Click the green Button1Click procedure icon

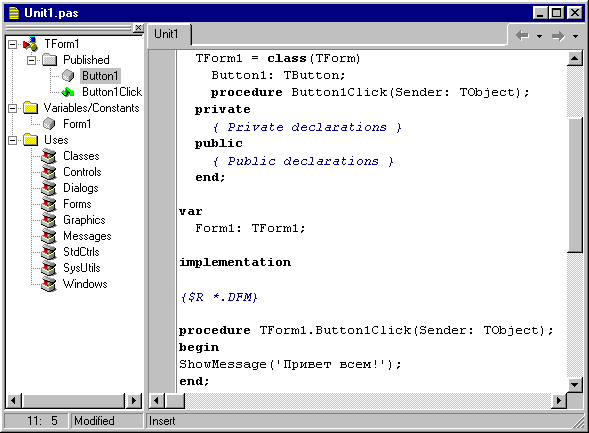pyautogui.click(x=68, y=92)
